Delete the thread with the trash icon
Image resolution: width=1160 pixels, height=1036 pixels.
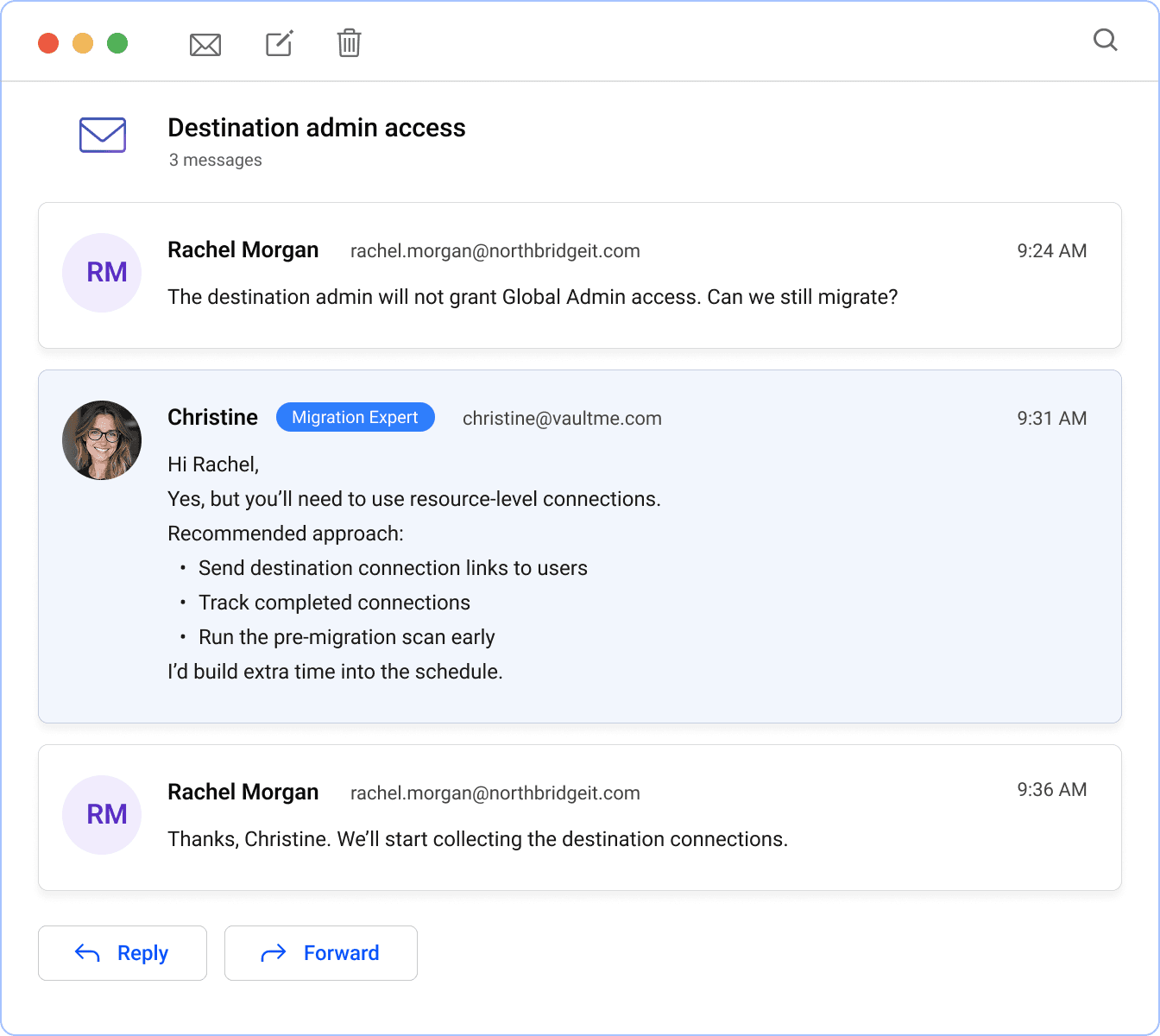click(349, 43)
